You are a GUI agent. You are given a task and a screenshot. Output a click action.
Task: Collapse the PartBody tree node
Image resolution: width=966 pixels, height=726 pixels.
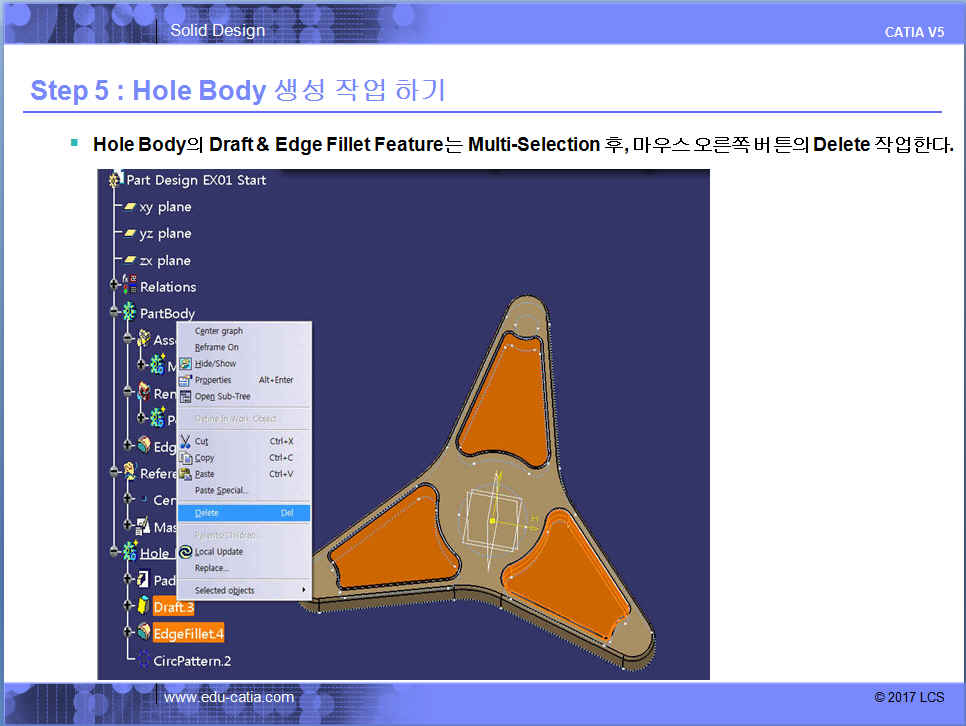pos(116,314)
